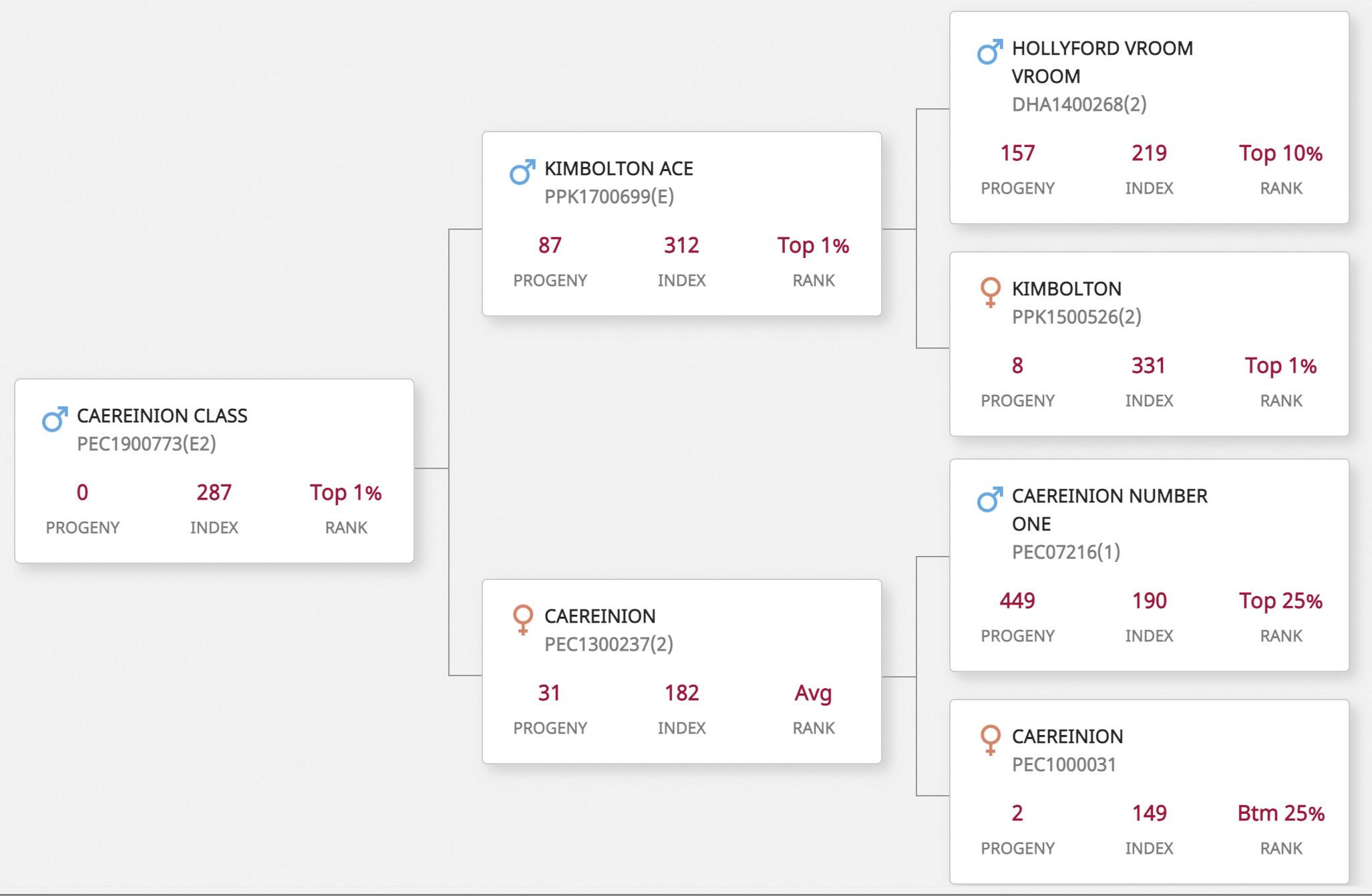Screen dimensions: 1372x896
Task: Click female symbol on PEC1300237(2) card
Action: 523,619
